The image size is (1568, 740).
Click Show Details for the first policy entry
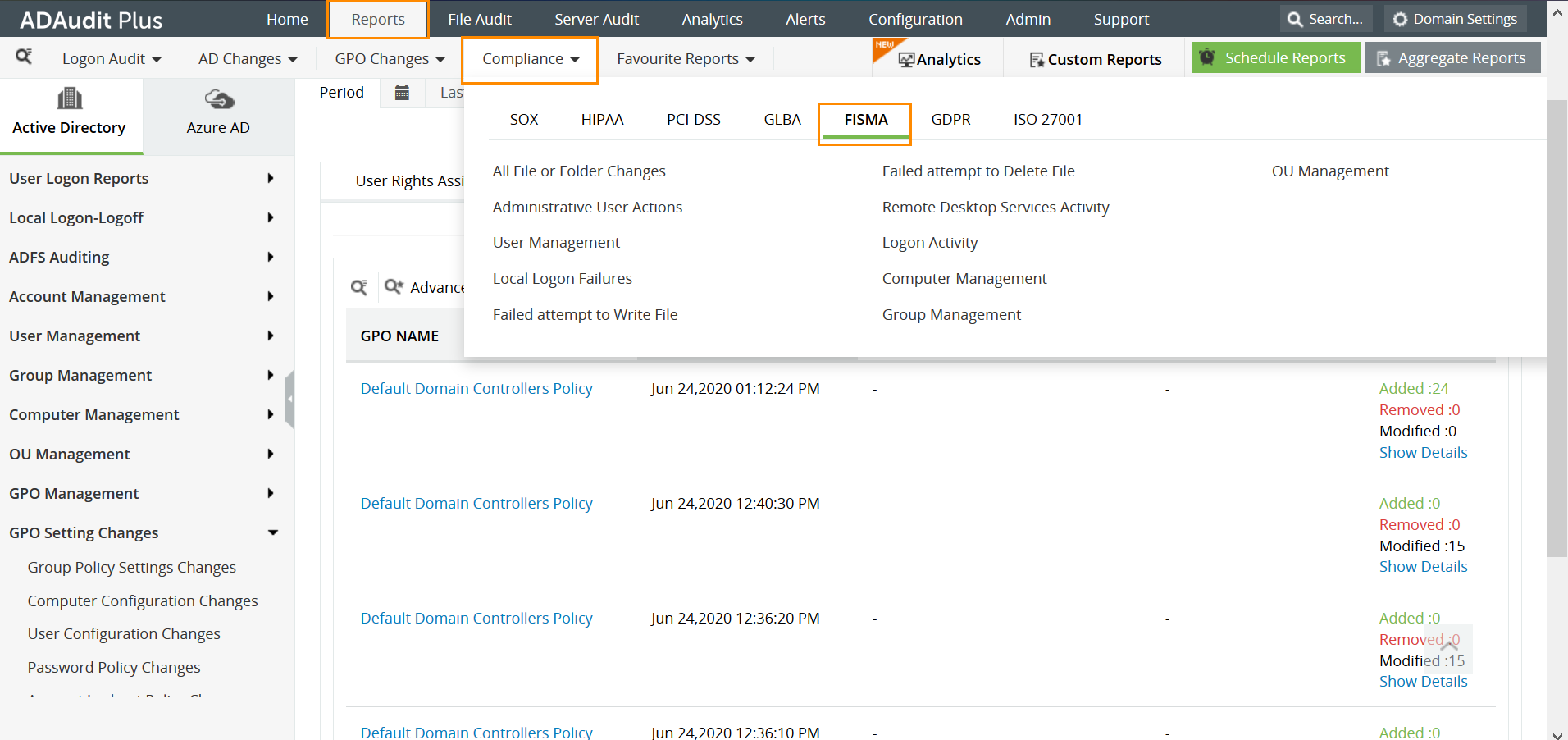pos(1423,452)
